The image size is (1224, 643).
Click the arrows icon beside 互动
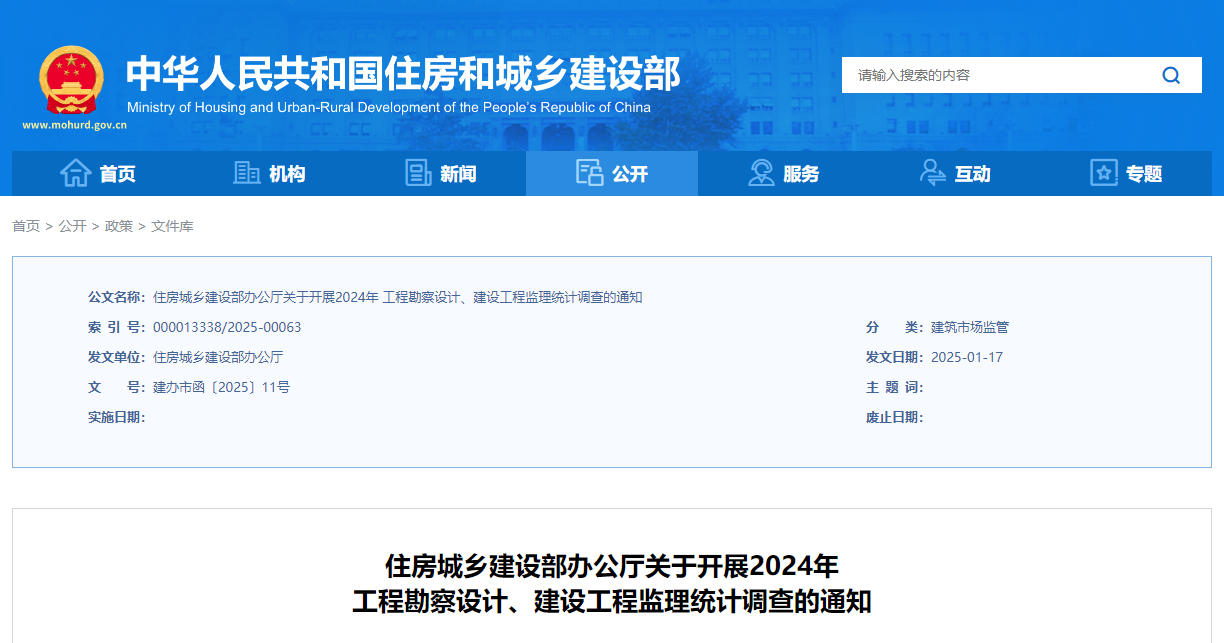pos(932,173)
